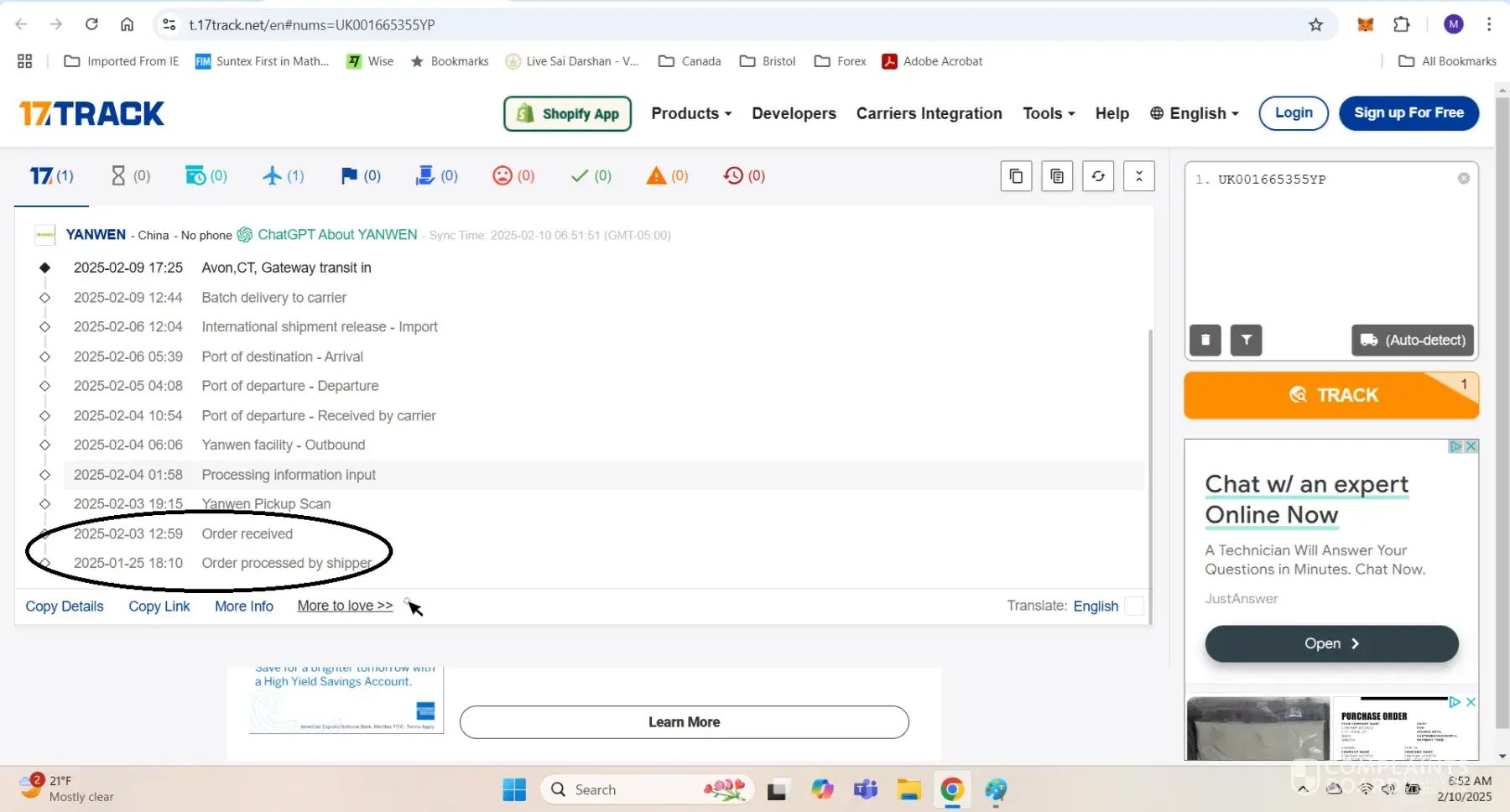Filter by hourglass not-found status
This screenshot has width=1510, height=812.
(130, 176)
